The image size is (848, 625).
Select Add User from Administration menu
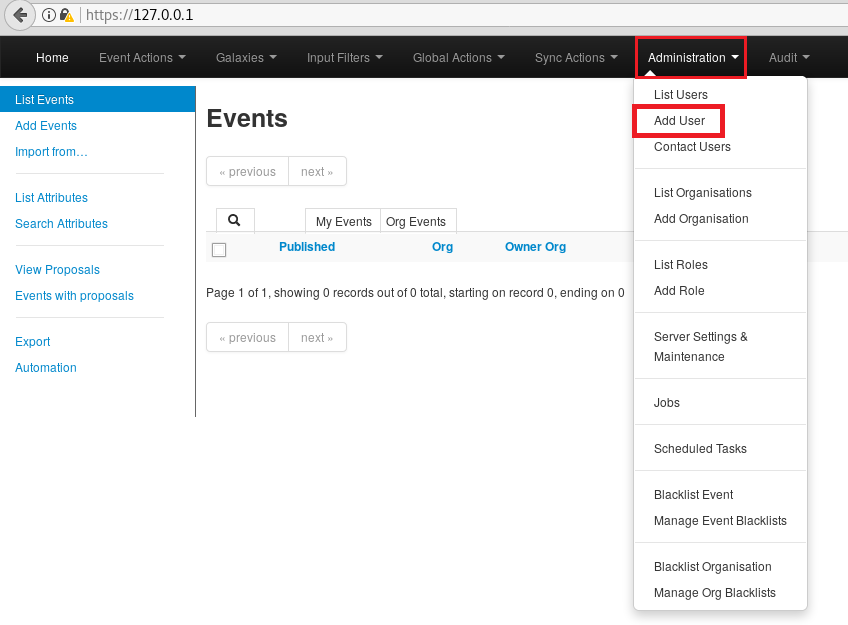pos(679,121)
